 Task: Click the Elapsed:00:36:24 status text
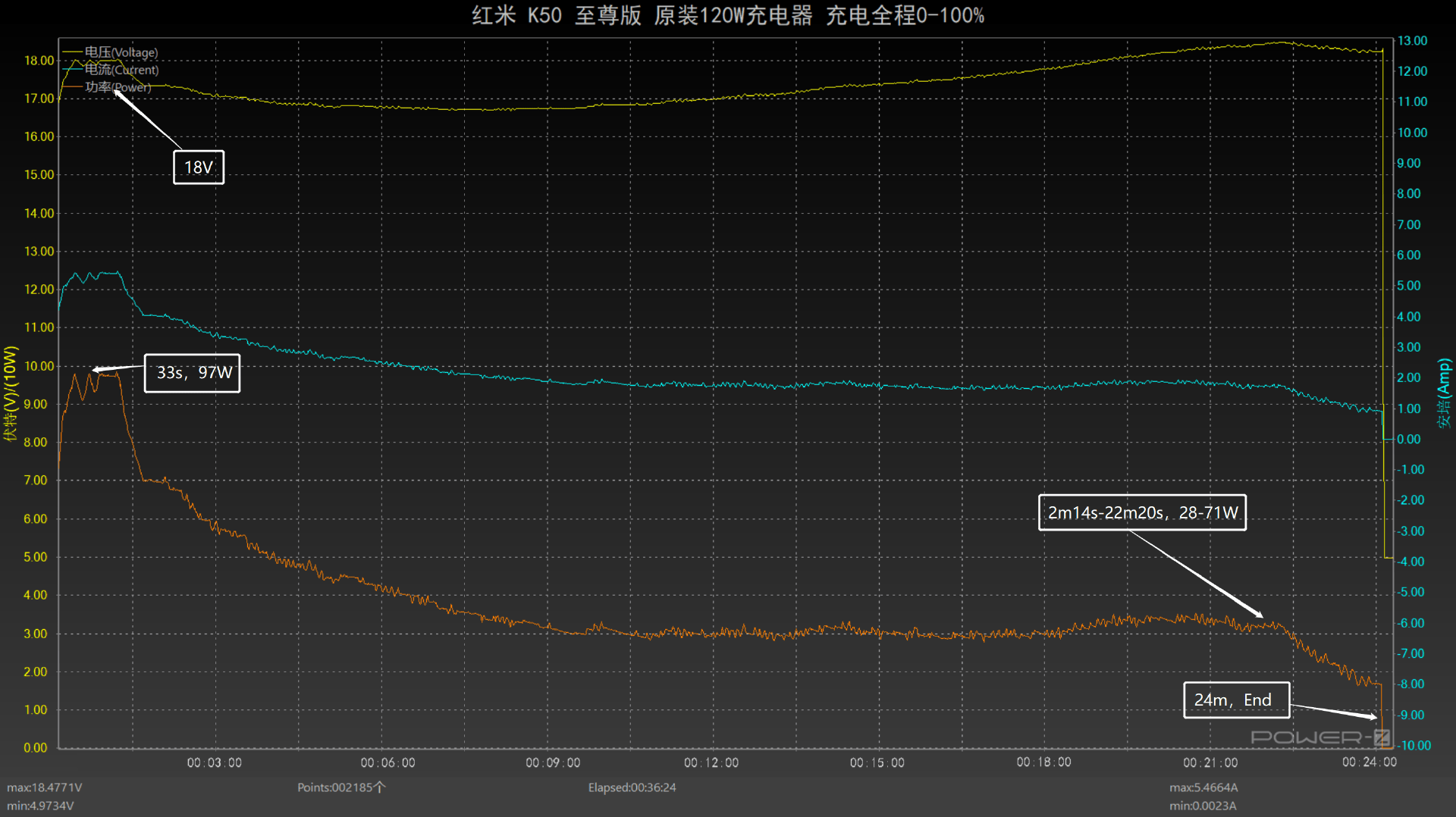point(632,787)
